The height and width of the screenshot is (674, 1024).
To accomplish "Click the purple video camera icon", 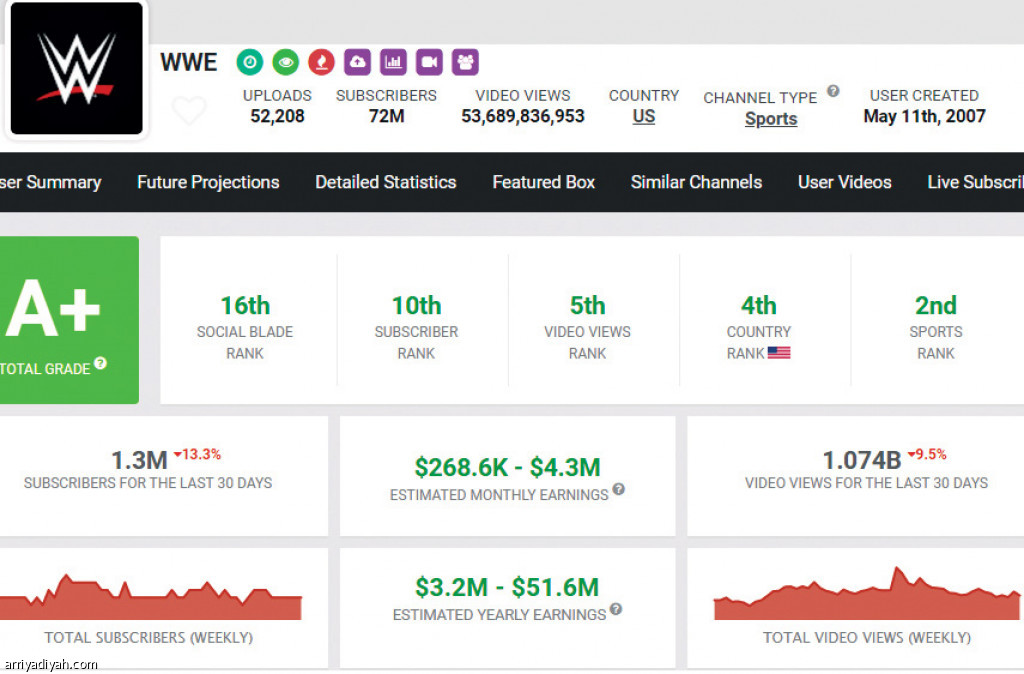I will point(429,63).
